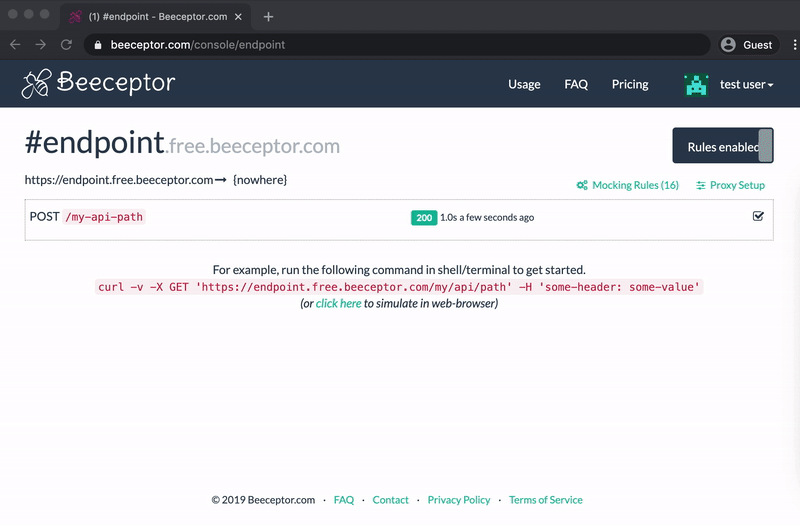Click the browser back arrow
The height and width of the screenshot is (525, 800).
click(16, 45)
